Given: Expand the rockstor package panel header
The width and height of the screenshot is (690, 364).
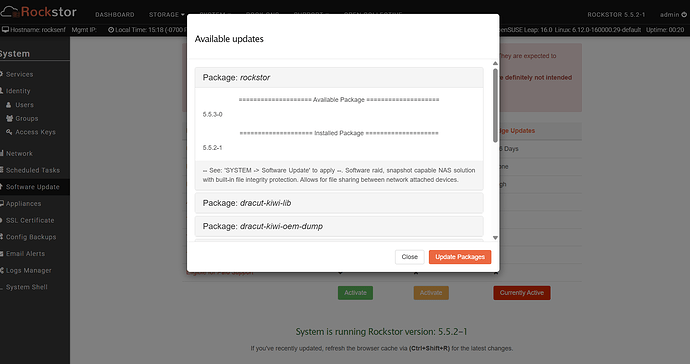Looking at the screenshot, I should tap(339, 77).
